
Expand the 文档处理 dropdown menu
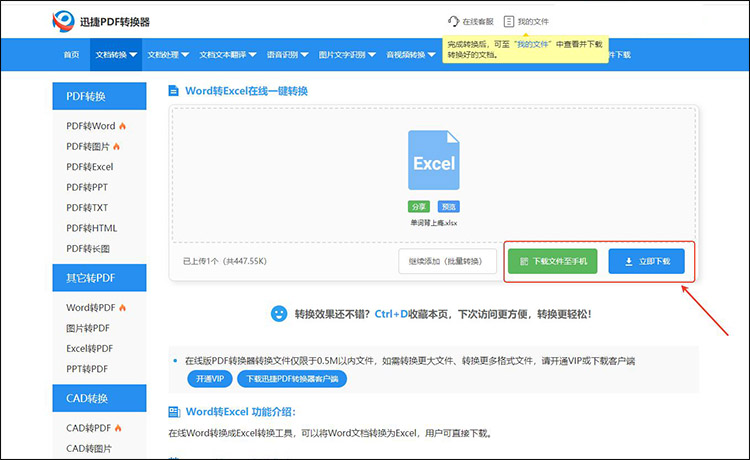click(168, 55)
